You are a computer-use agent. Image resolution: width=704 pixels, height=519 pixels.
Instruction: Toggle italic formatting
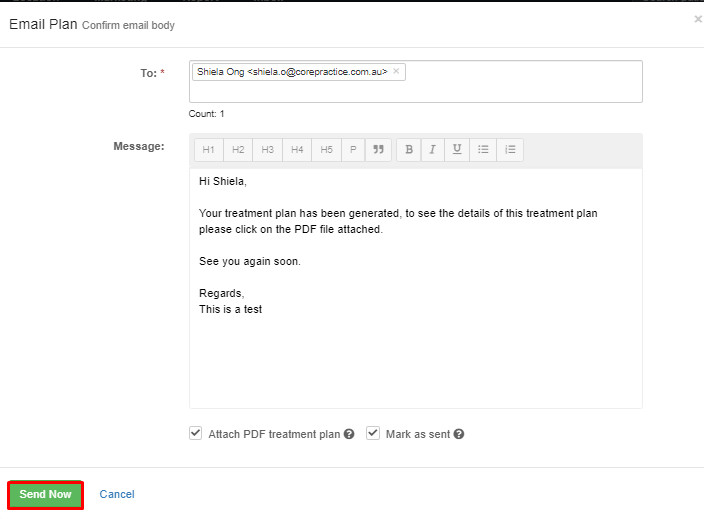tap(432, 150)
